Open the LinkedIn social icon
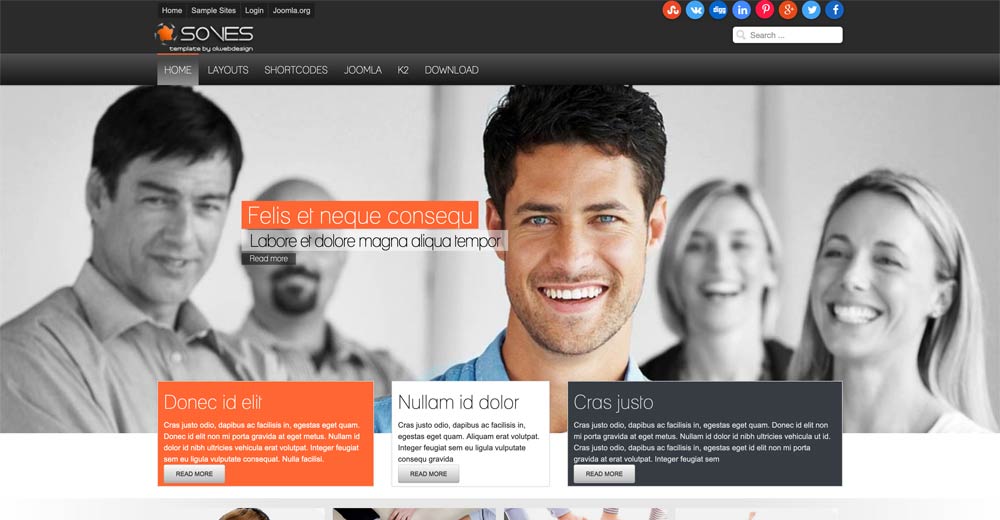Viewport: 1000px width, 520px height. pos(742,10)
